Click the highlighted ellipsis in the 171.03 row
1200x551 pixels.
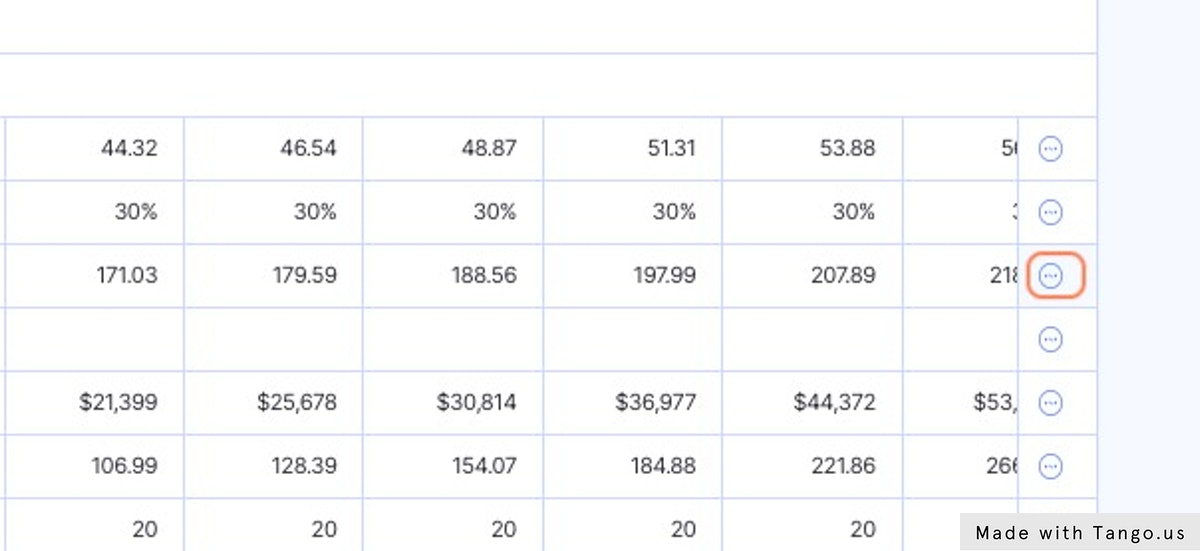click(x=1050, y=276)
